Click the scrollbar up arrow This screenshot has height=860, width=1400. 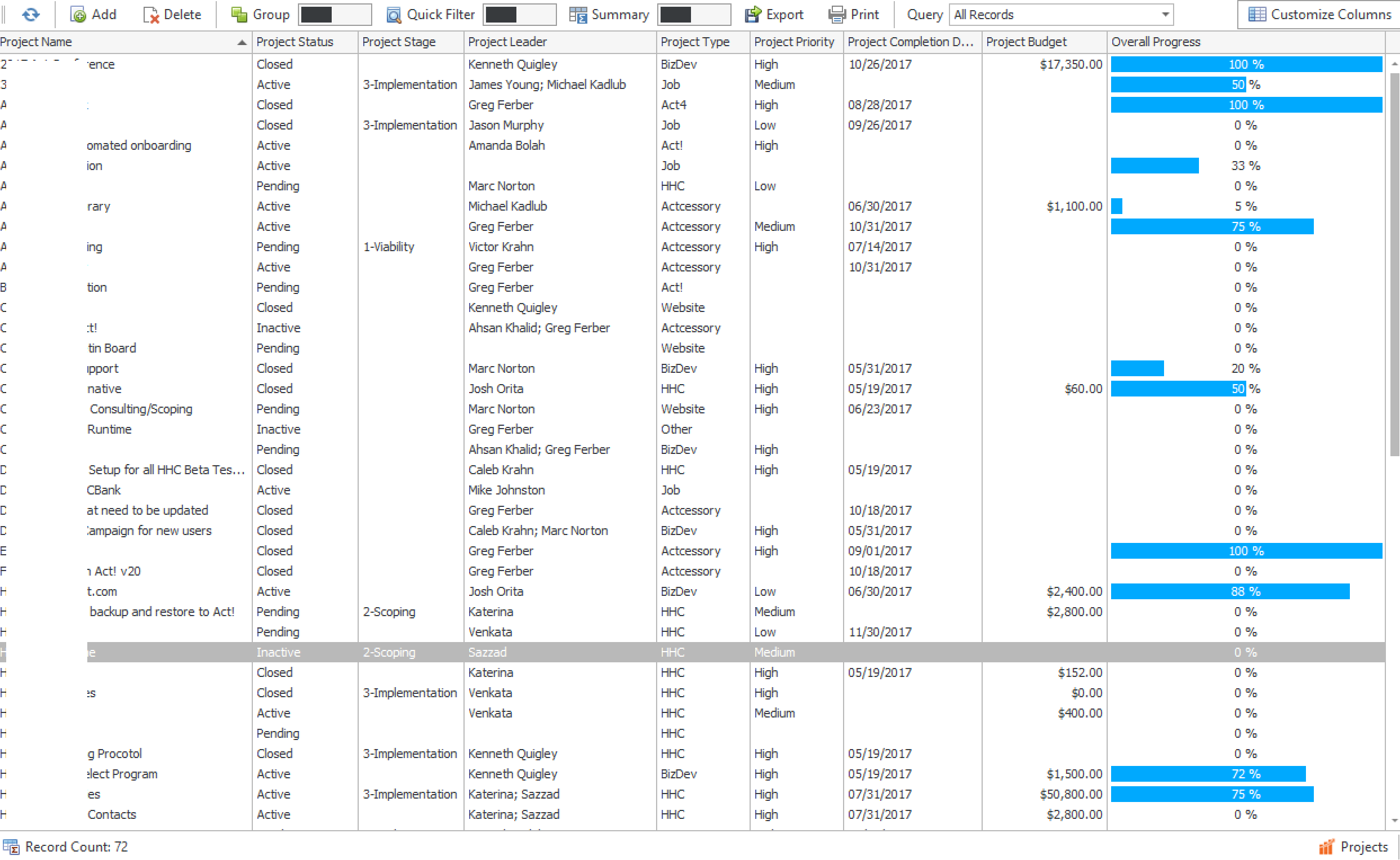coord(1394,64)
